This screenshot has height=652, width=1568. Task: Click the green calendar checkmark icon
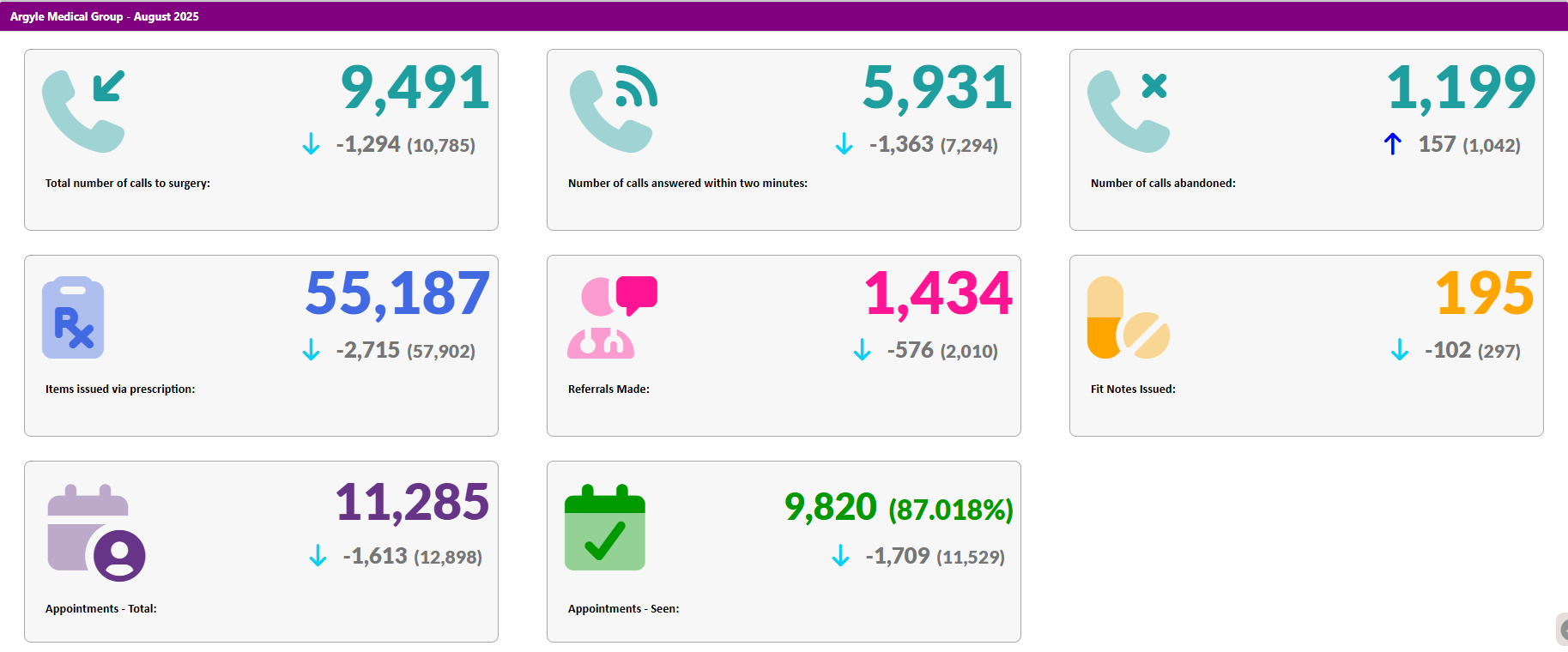604,528
